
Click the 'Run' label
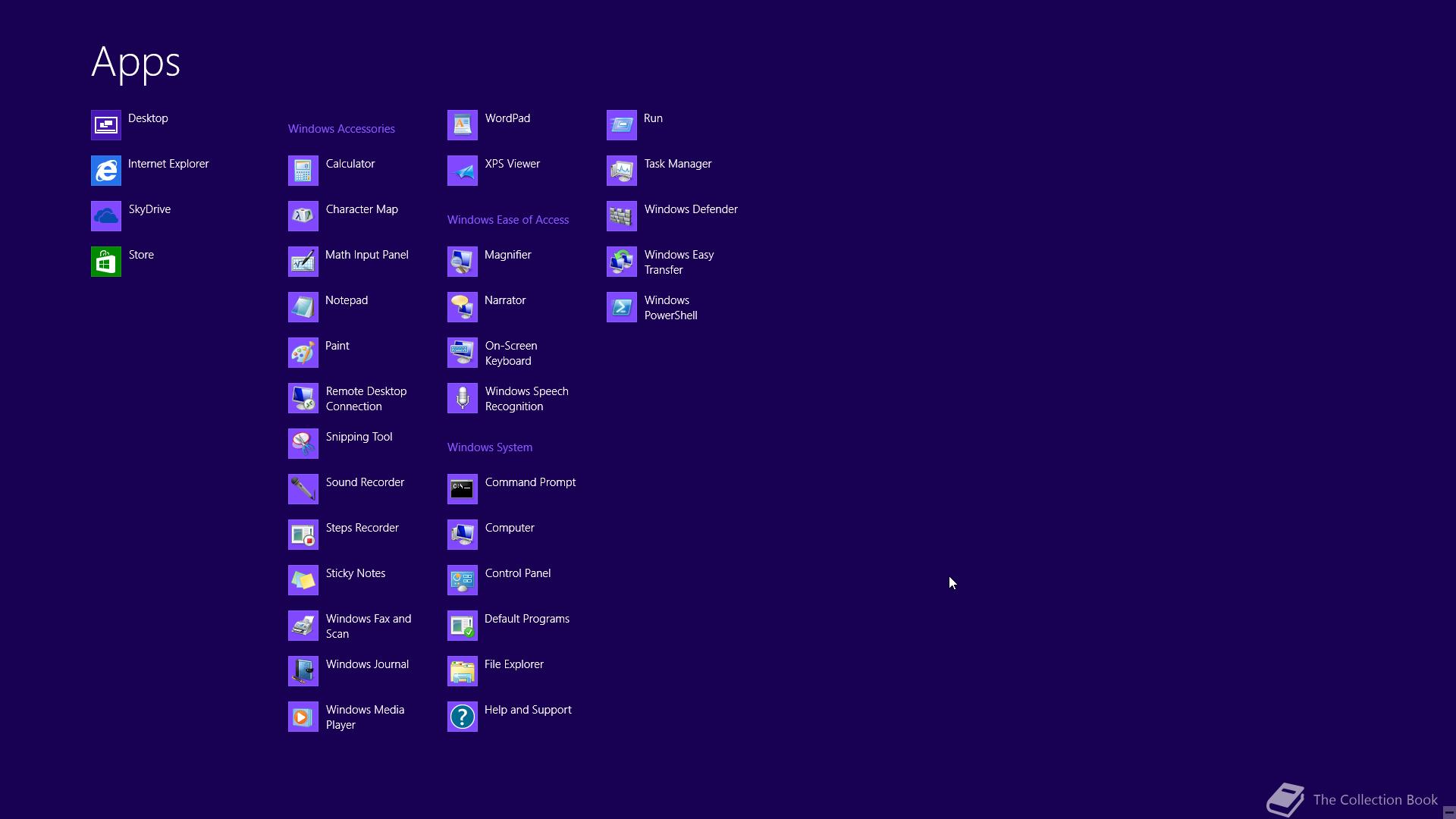[653, 118]
